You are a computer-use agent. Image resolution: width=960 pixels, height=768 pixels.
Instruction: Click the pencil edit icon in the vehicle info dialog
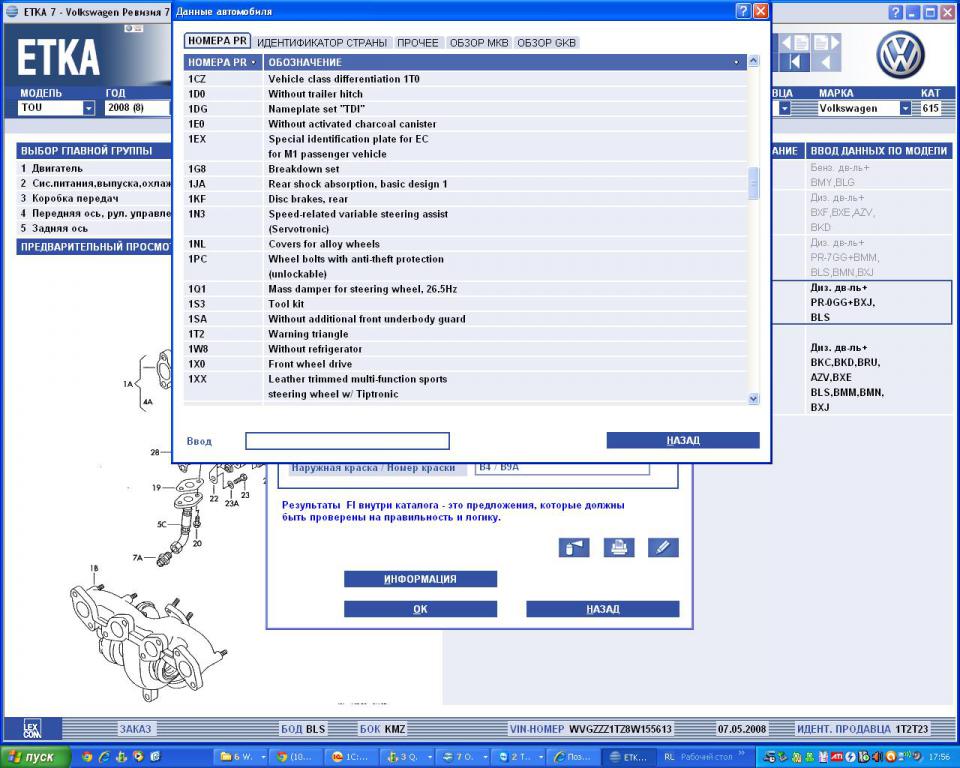[x=663, y=547]
